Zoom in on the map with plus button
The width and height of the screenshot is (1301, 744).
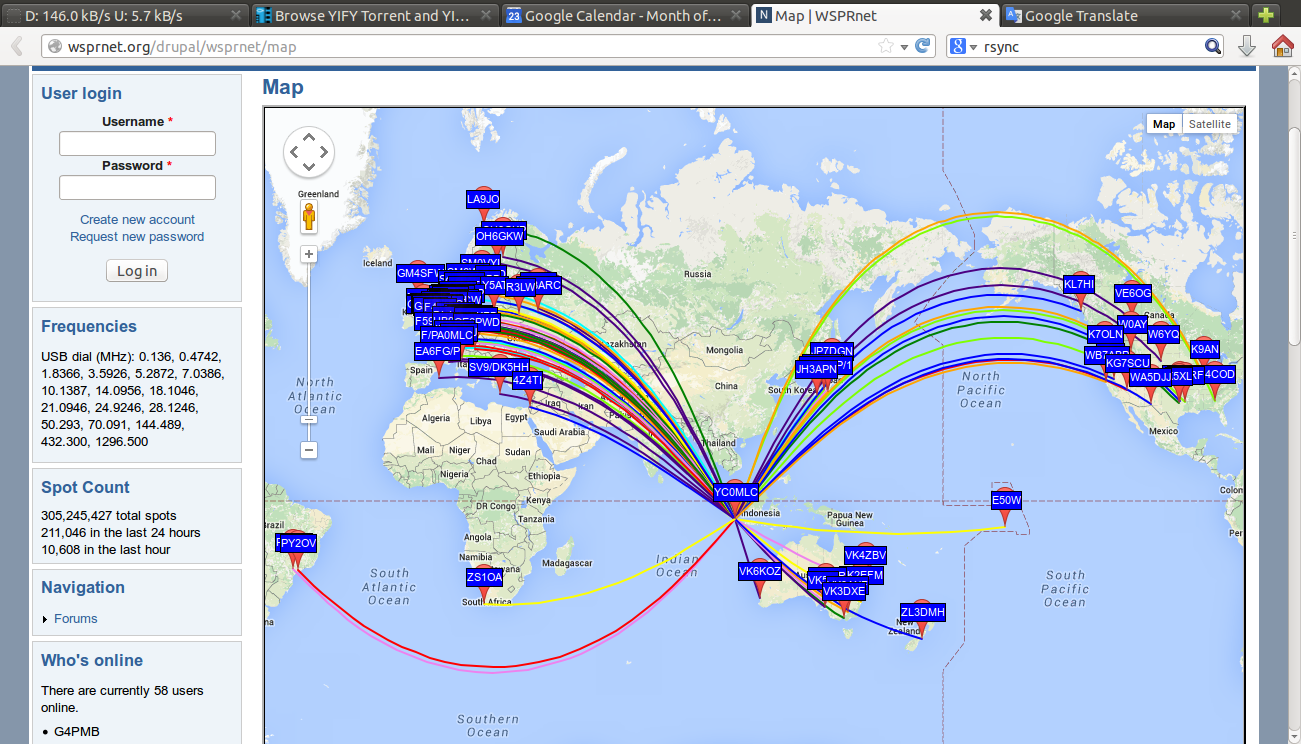tap(309, 254)
